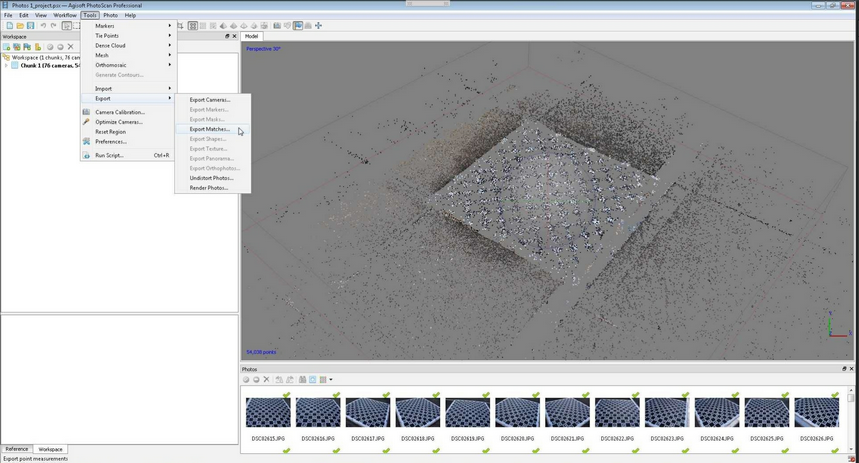This screenshot has height=463, width=859.
Task: Switch to the Workspace bottom tab
Action: coord(50,449)
